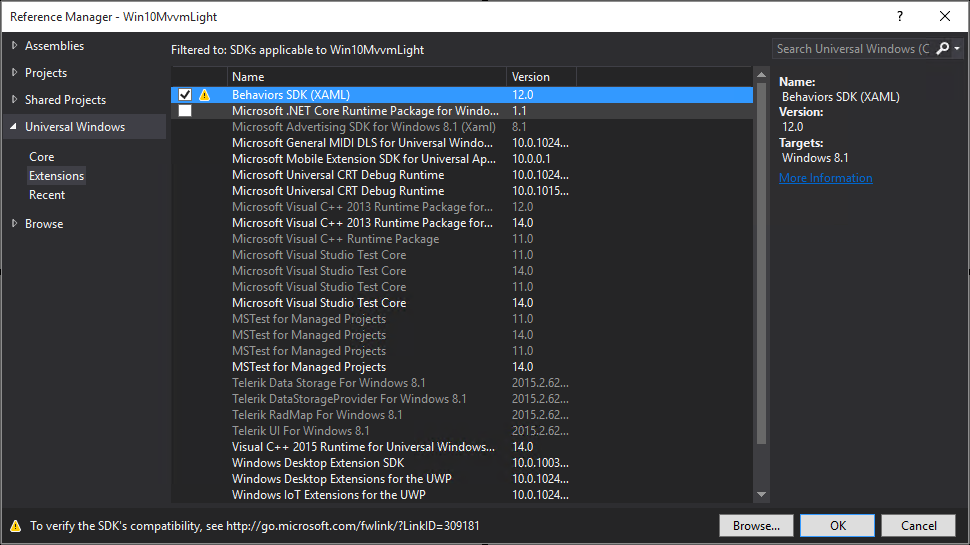The width and height of the screenshot is (970, 545).
Task: Select the Extensions sub-category
Action: point(56,176)
